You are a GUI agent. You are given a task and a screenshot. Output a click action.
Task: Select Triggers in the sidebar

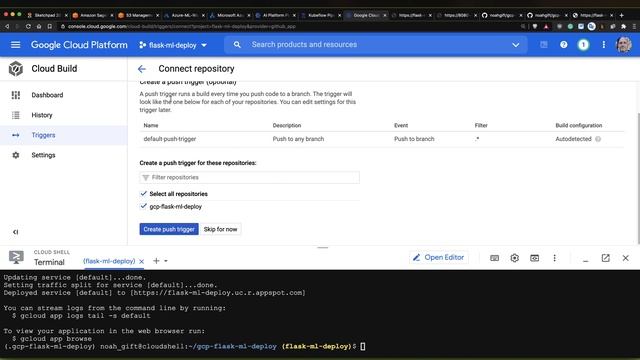pos(43,135)
